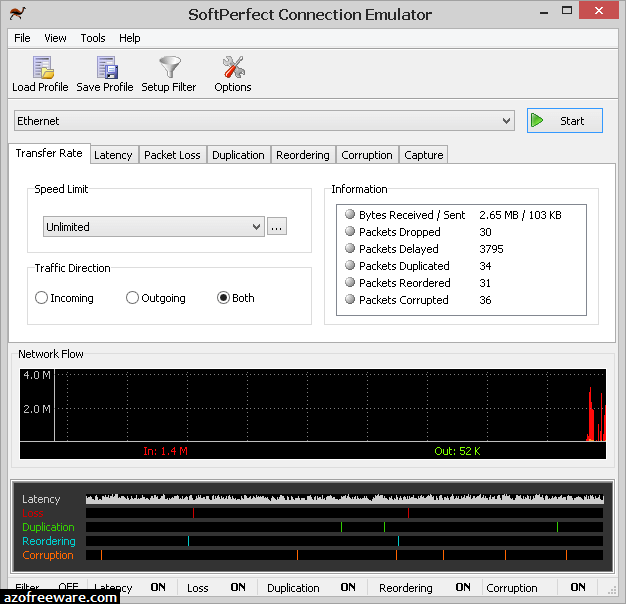The height and width of the screenshot is (604, 626).
Task: Switch to the Reordering tab
Action: click(x=303, y=155)
